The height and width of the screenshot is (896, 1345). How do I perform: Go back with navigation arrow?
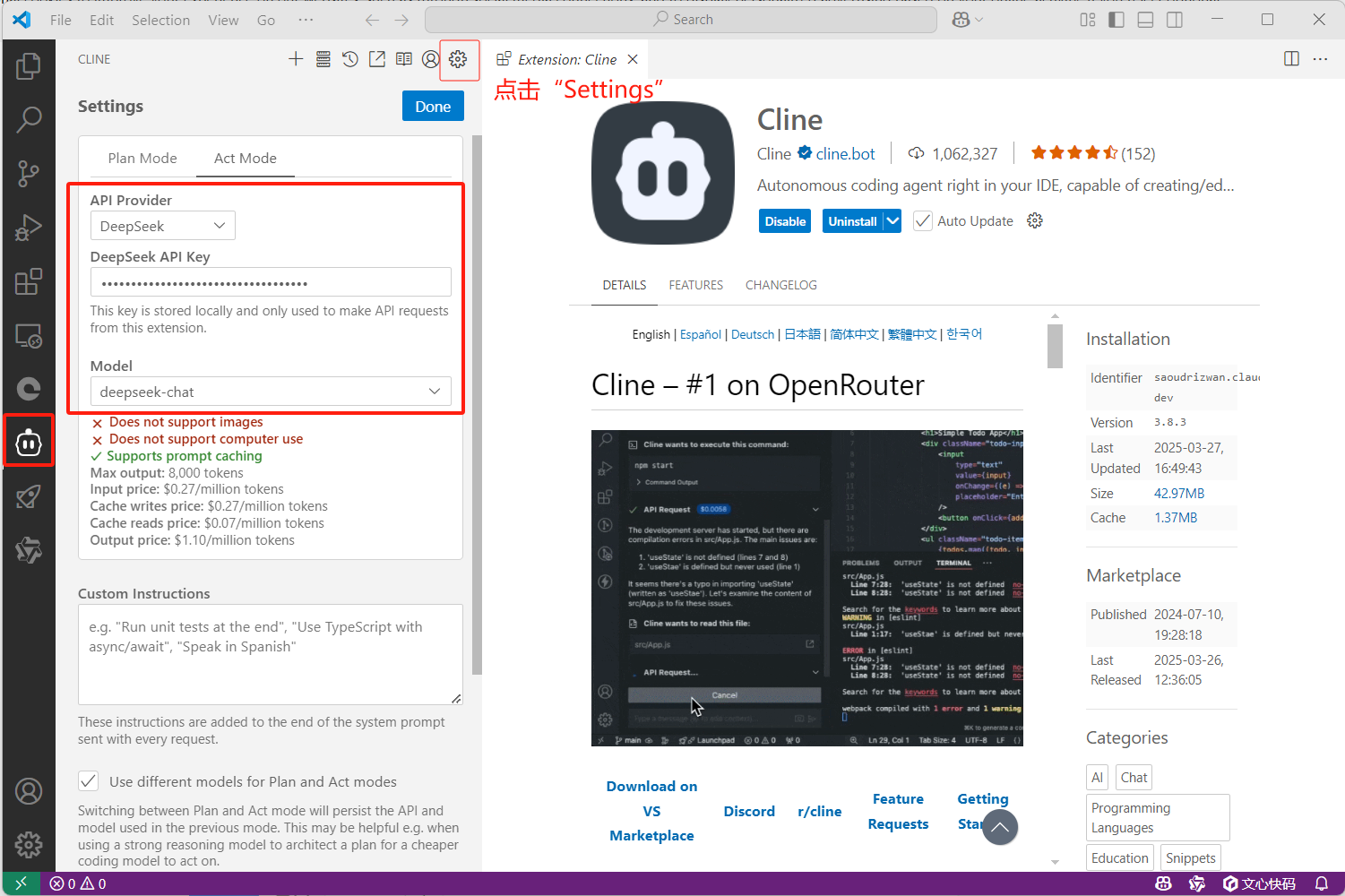pyautogui.click(x=372, y=20)
